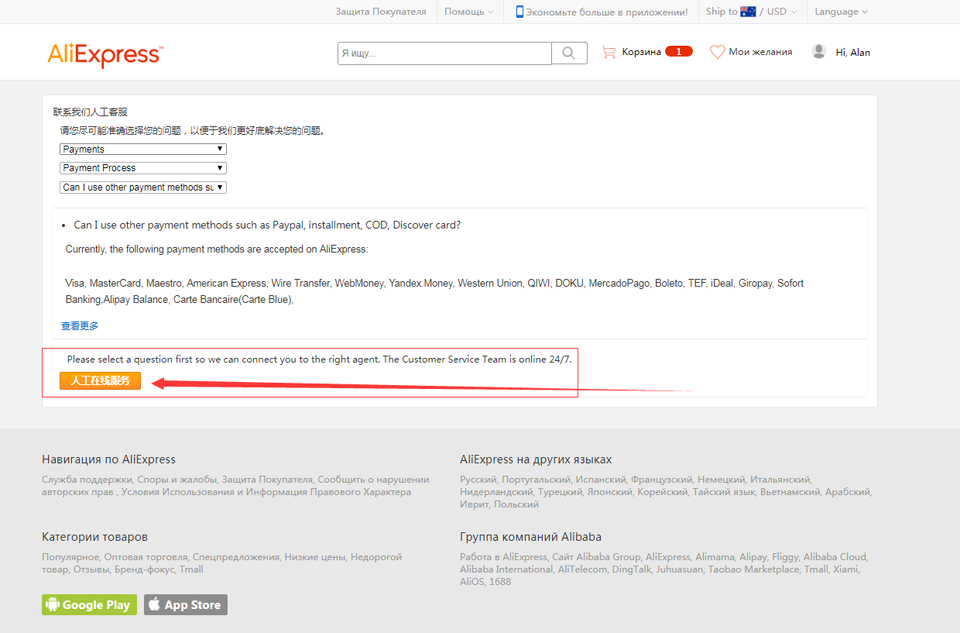Open the Бренд-фокус footer link
The image size is (960, 633).
click(x=144, y=569)
